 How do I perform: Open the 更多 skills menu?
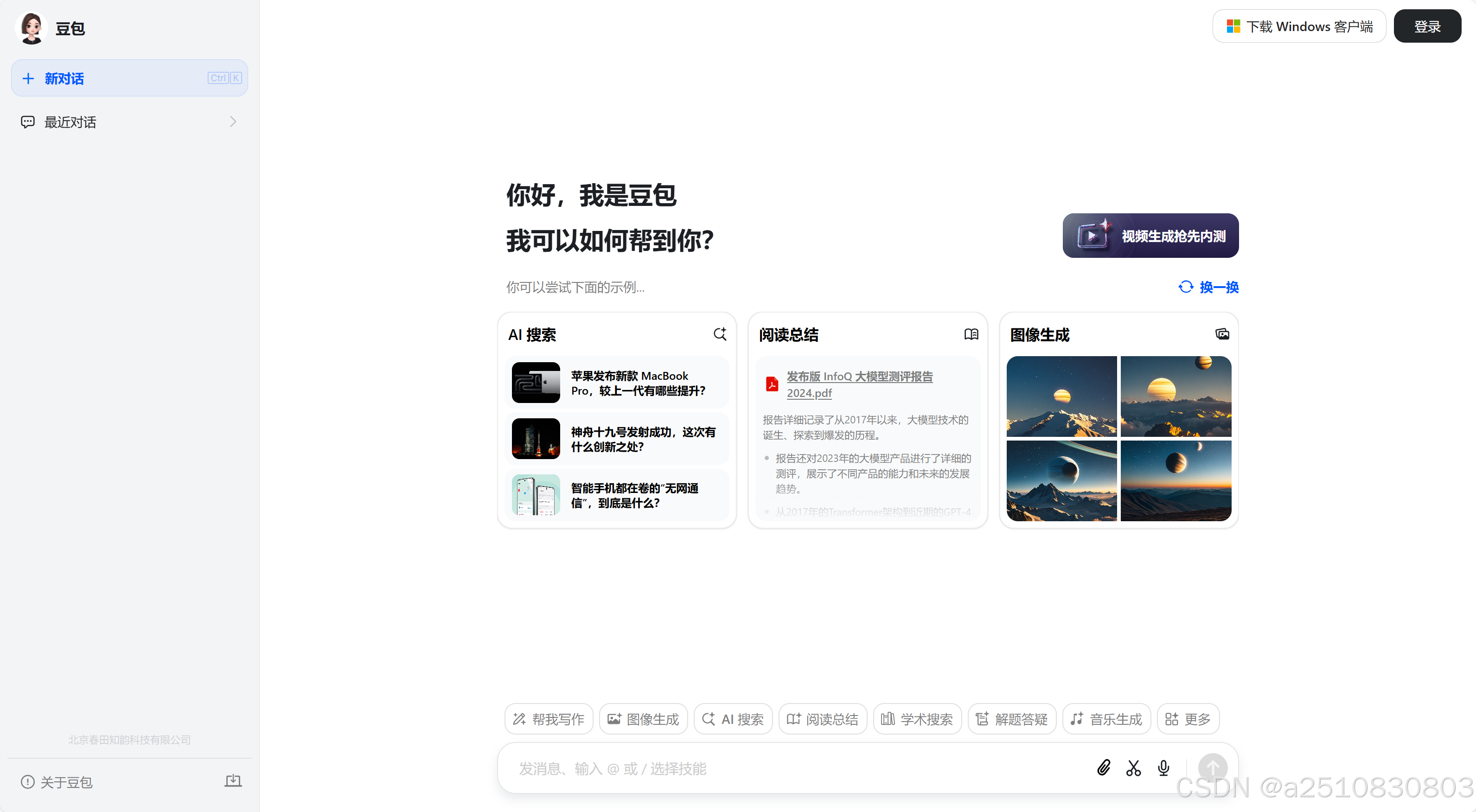tap(1188, 719)
